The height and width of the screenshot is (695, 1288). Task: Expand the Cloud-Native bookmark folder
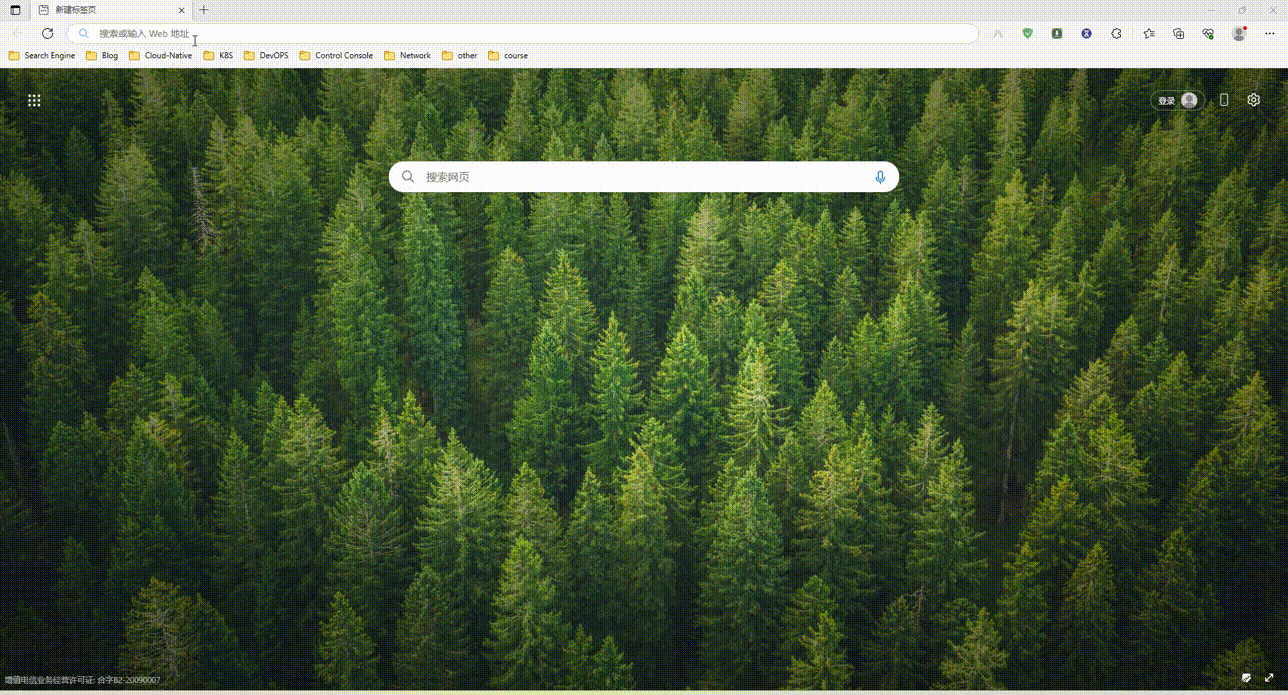[160, 56]
